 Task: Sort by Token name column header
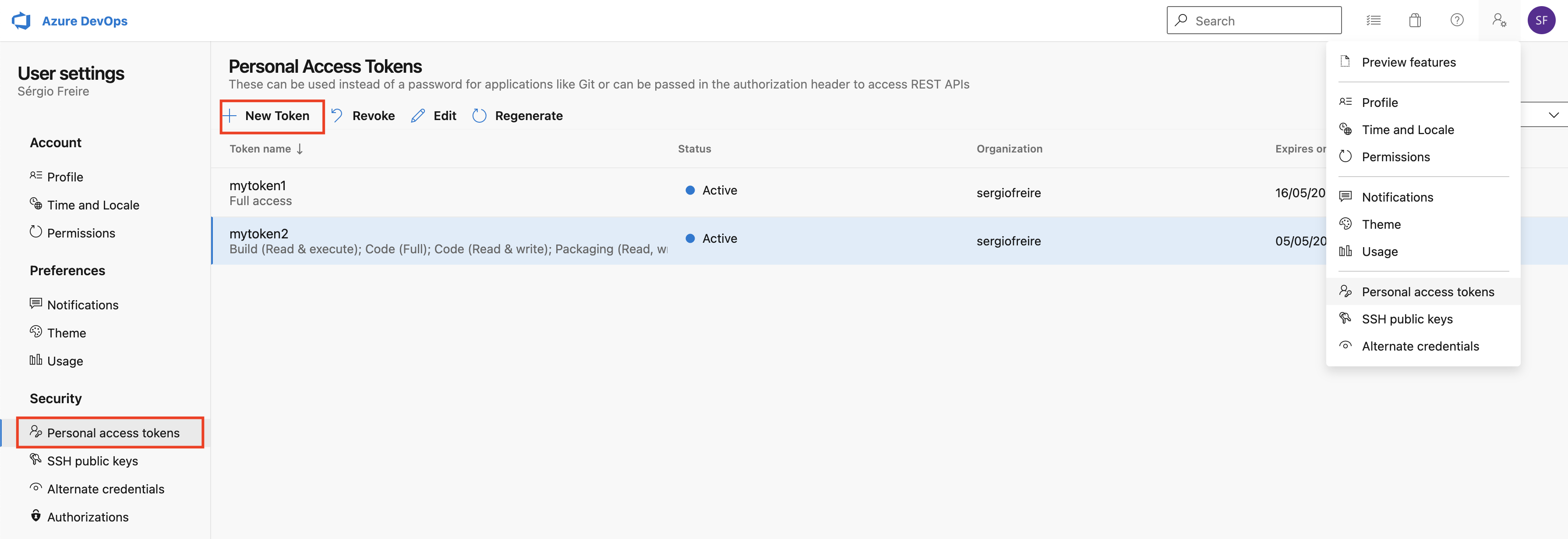266,149
